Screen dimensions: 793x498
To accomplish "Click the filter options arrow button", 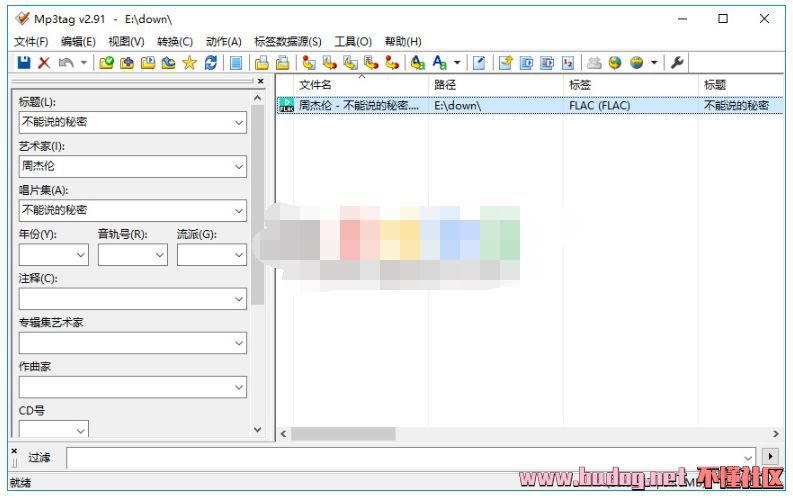I will tap(770, 457).
